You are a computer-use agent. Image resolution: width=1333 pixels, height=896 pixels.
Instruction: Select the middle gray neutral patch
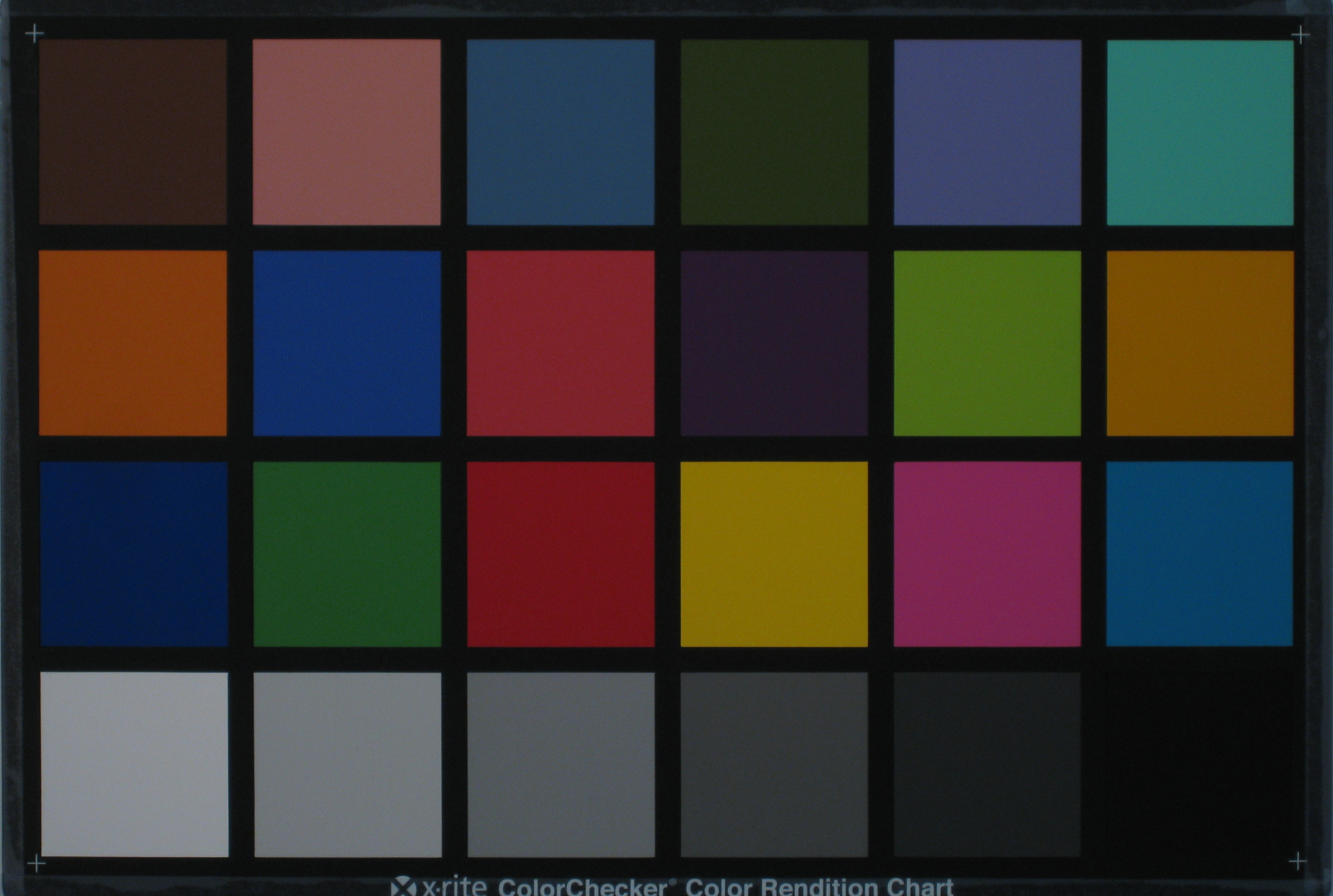[x=561, y=765]
